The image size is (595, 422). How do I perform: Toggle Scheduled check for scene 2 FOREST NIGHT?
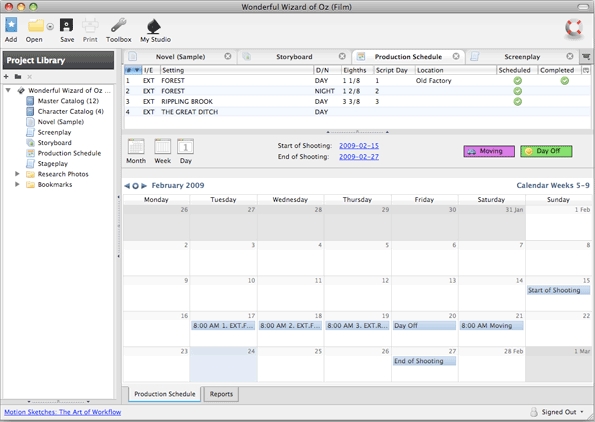point(517,91)
